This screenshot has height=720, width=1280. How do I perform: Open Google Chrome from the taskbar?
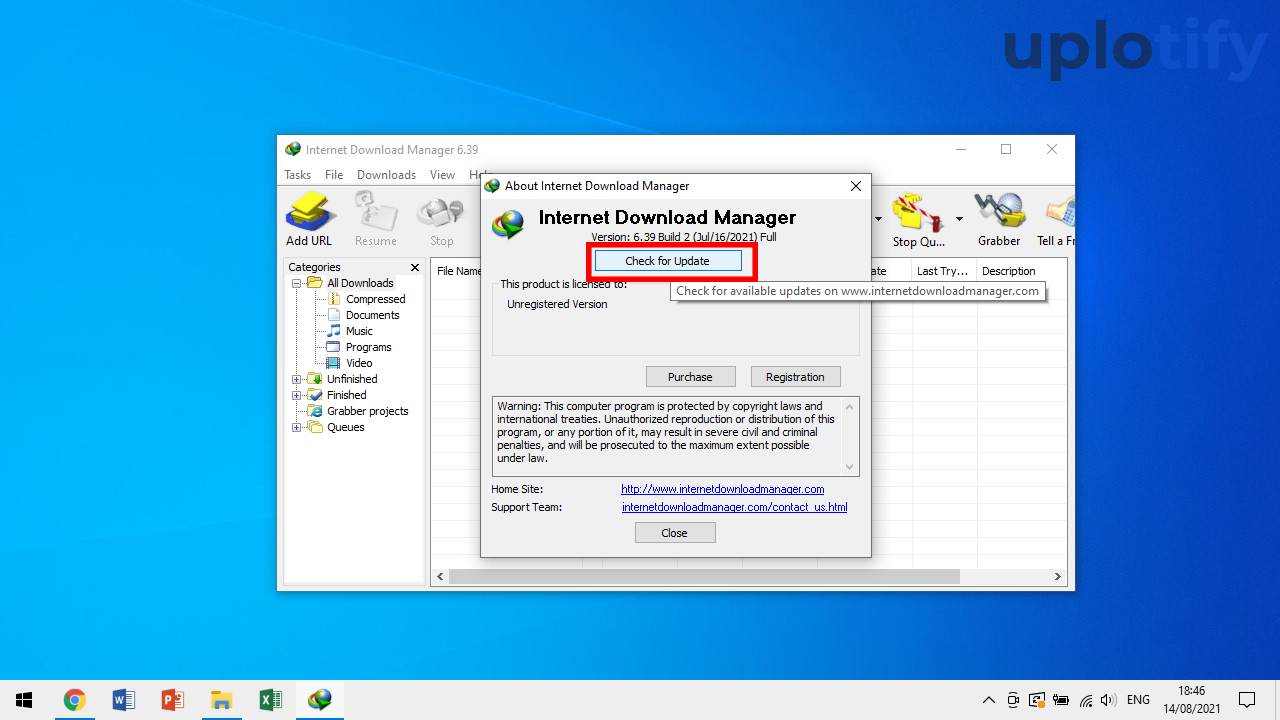coord(74,700)
